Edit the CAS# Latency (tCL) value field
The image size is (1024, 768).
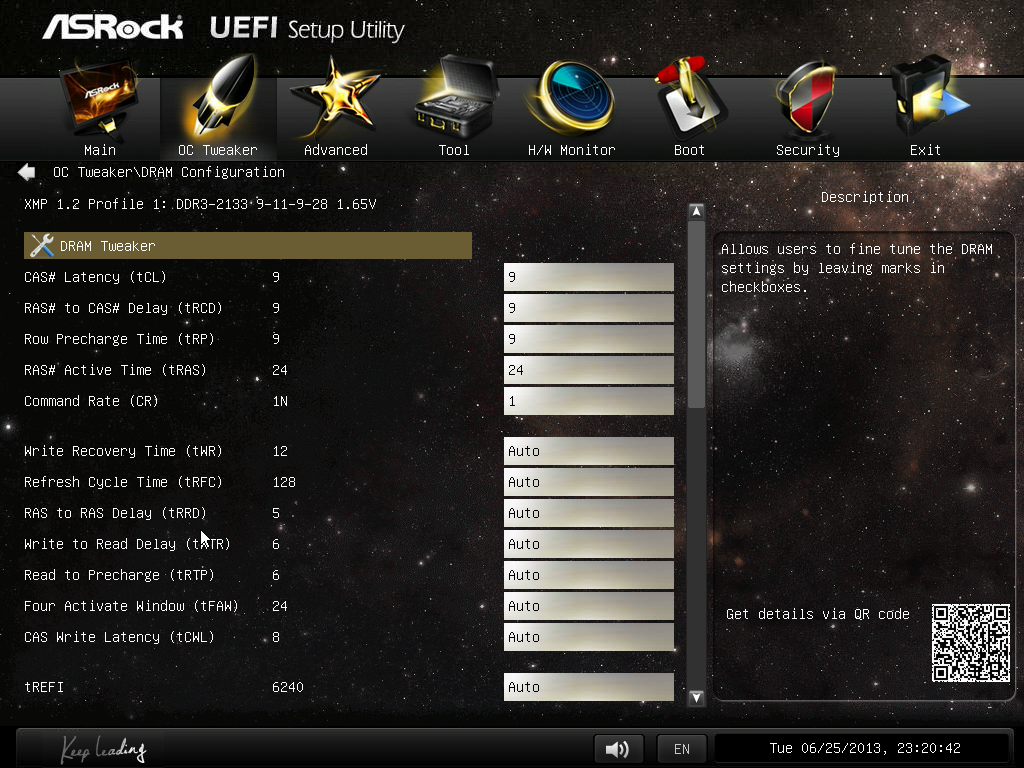click(588, 277)
